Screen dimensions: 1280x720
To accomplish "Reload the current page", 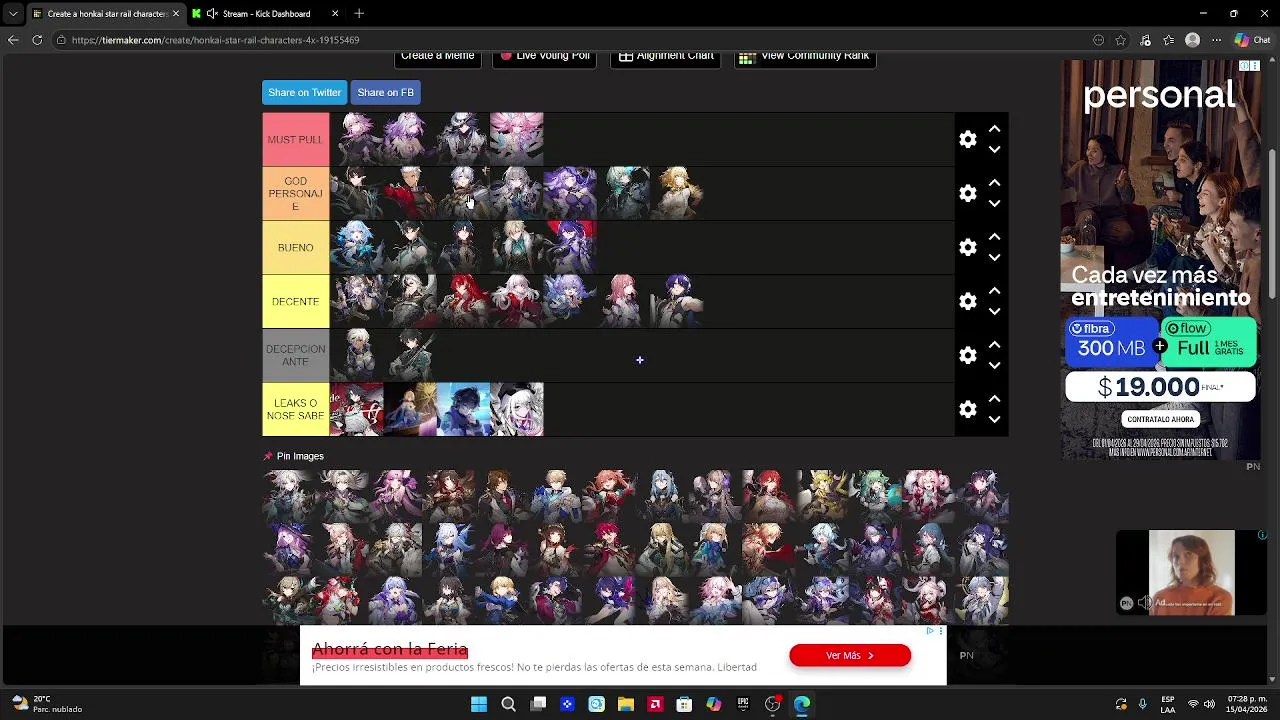I will 37,40.
